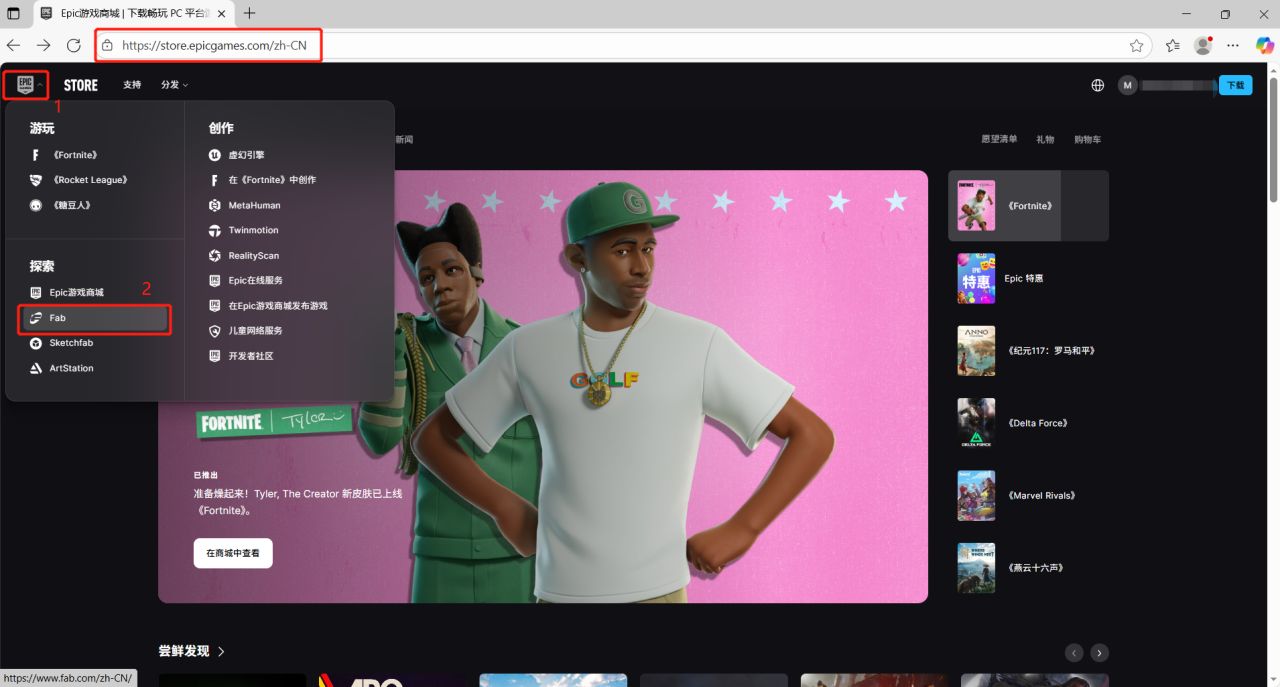1280x687 pixels.
Task: Click the Fab icon
Action: [36, 318]
